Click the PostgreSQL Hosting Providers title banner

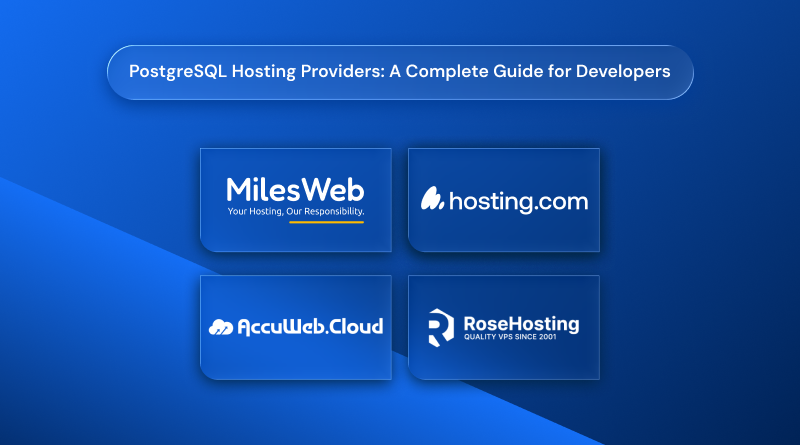coord(400,72)
